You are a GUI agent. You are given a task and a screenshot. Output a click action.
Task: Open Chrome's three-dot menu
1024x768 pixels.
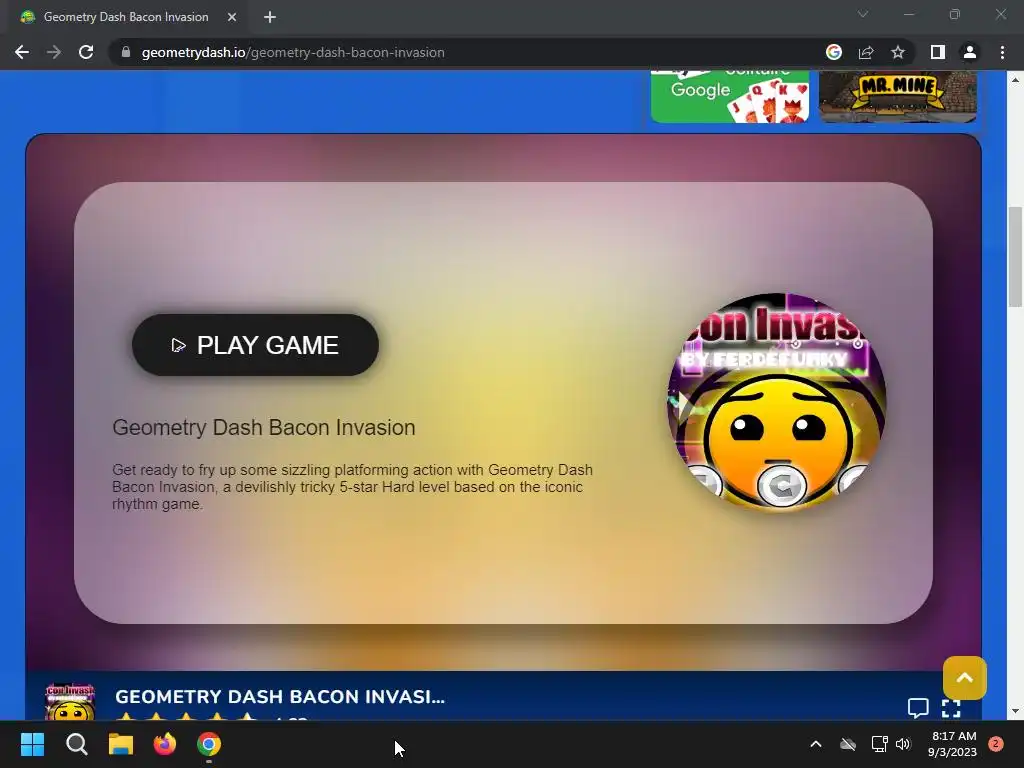coord(1002,52)
